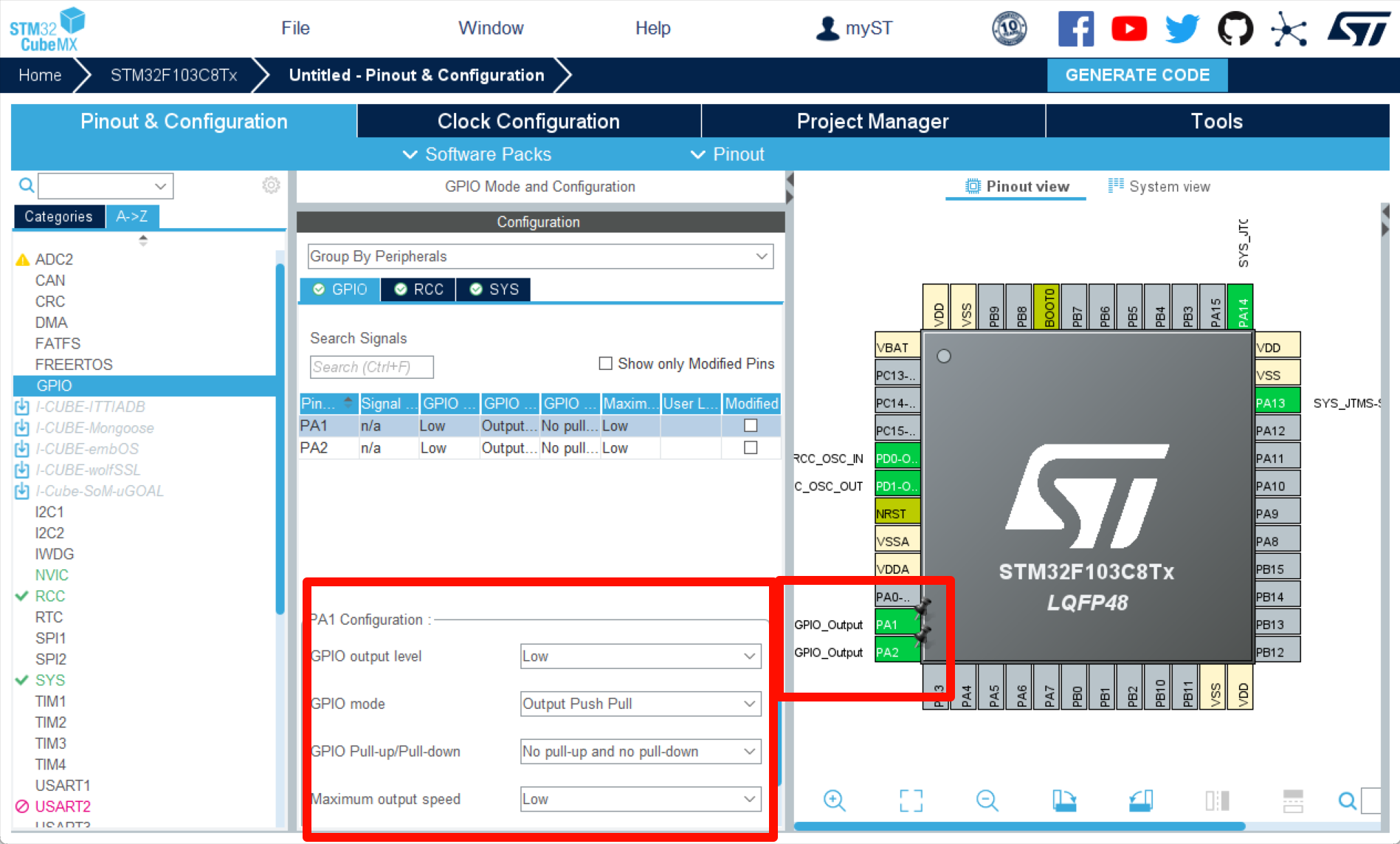Switch to the Clock Configuration tab
The width and height of the screenshot is (1400, 844).
click(x=528, y=121)
